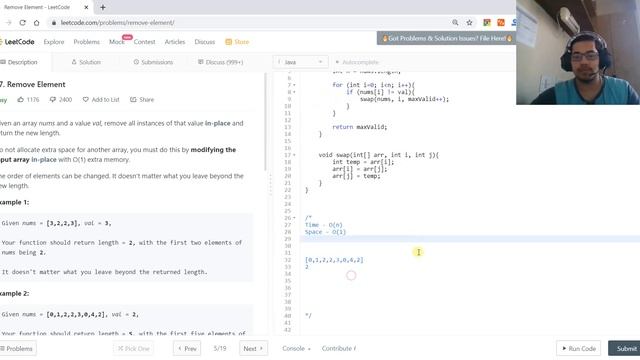The height and width of the screenshot is (360, 640).
Task: Go to the Prev problem
Action: [x=187, y=349]
